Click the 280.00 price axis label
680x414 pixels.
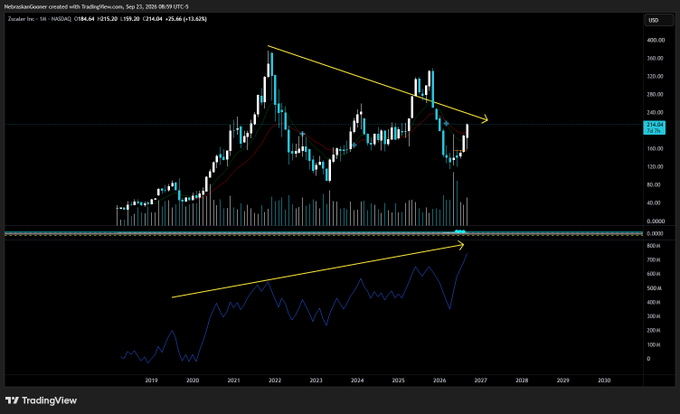(655, 95)
